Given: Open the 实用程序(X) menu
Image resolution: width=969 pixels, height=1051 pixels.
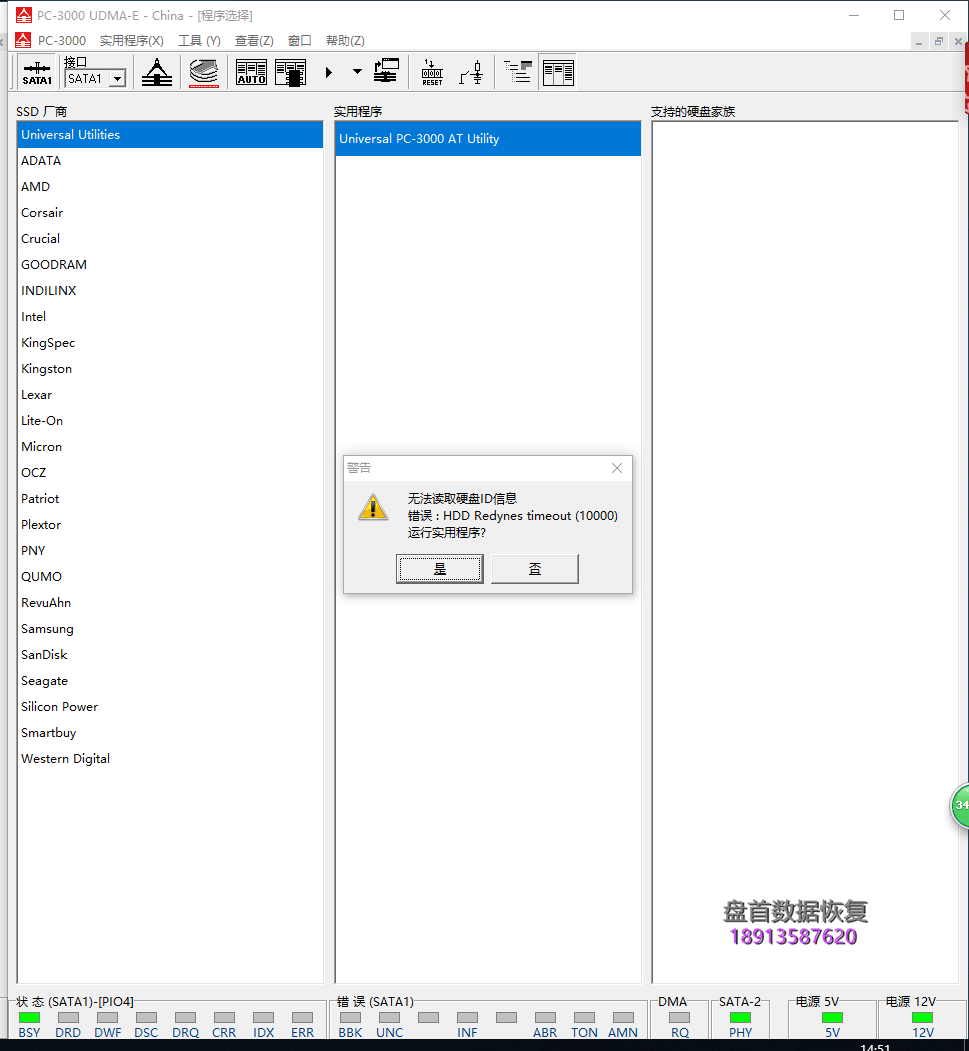Looking at the screenshot, I should click(131, 41).
